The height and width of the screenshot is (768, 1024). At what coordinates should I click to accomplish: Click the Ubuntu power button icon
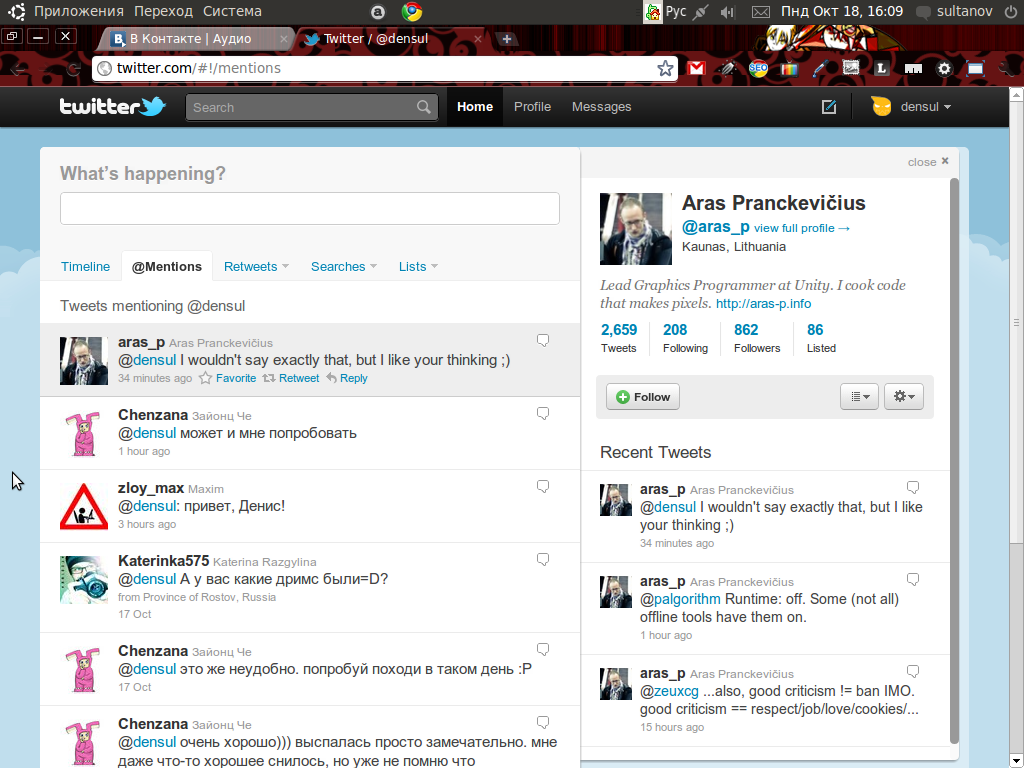click(x=1010, y=12)
